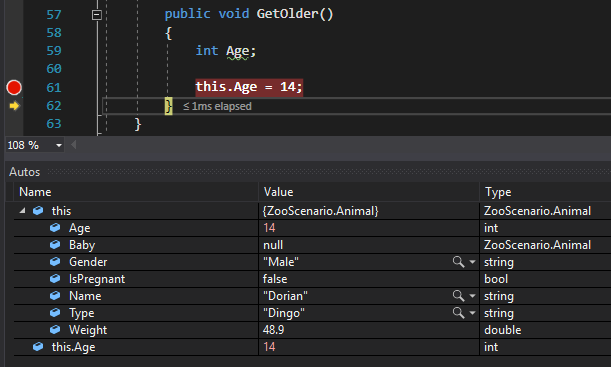Click the field icon beside Gender
Screen dimensions: 611x367
click(55, 262)
